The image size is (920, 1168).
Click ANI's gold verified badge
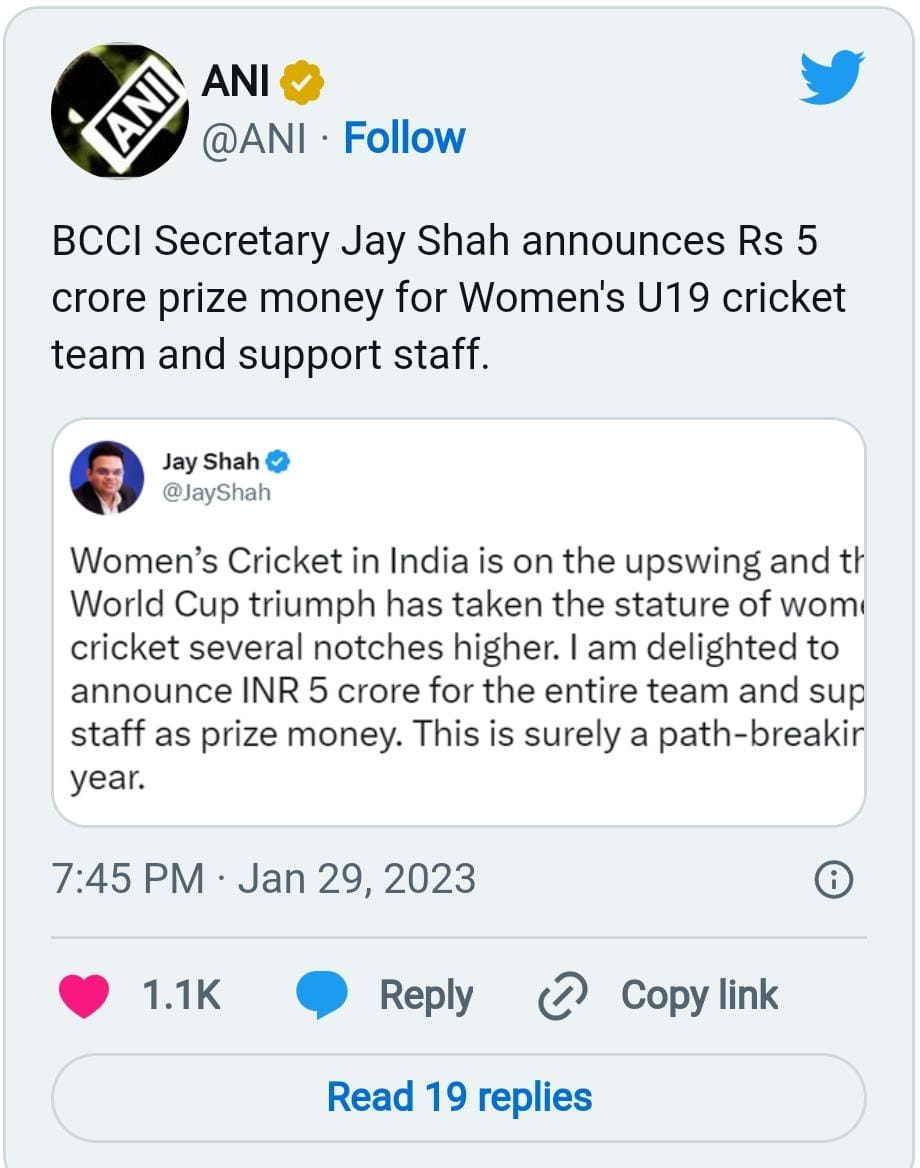[301, 82]
